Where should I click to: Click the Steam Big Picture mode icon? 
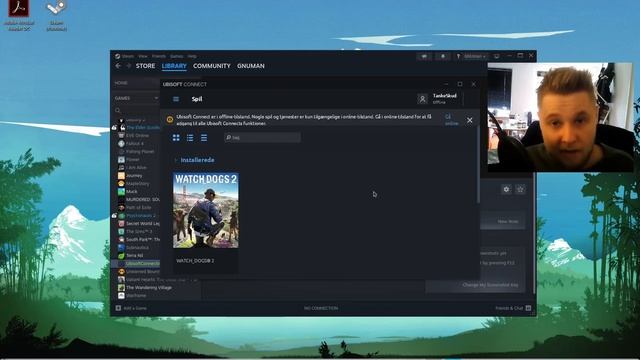[496, 56]
